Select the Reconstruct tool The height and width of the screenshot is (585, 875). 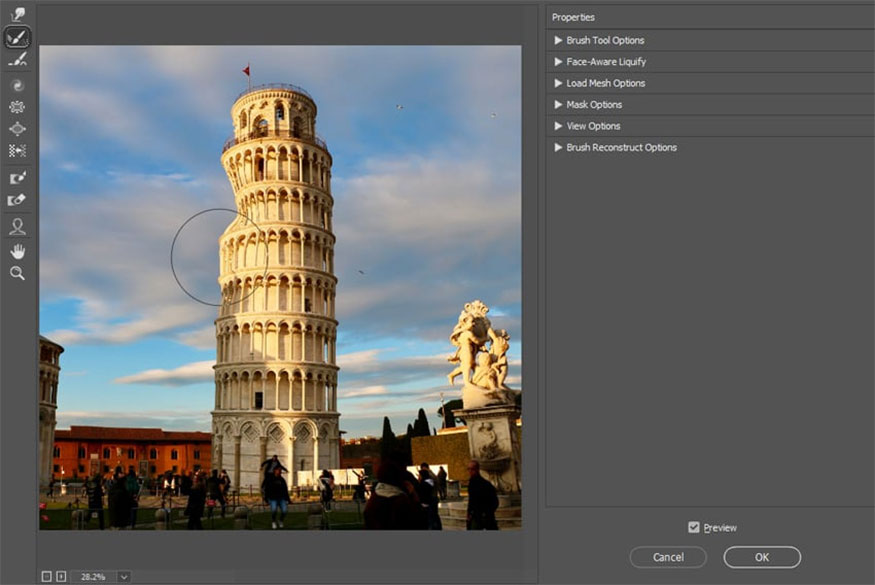17,37
